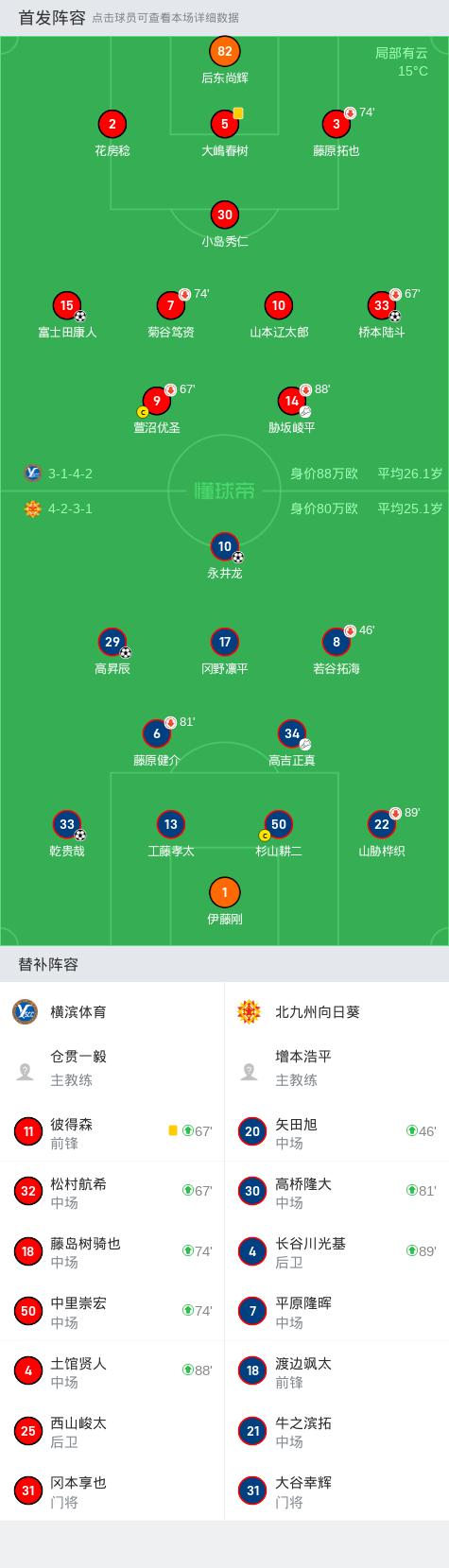Open substitute keeper 大谷幸辉 number 31
449x1568 pixels.
(x=337, y=1490)
